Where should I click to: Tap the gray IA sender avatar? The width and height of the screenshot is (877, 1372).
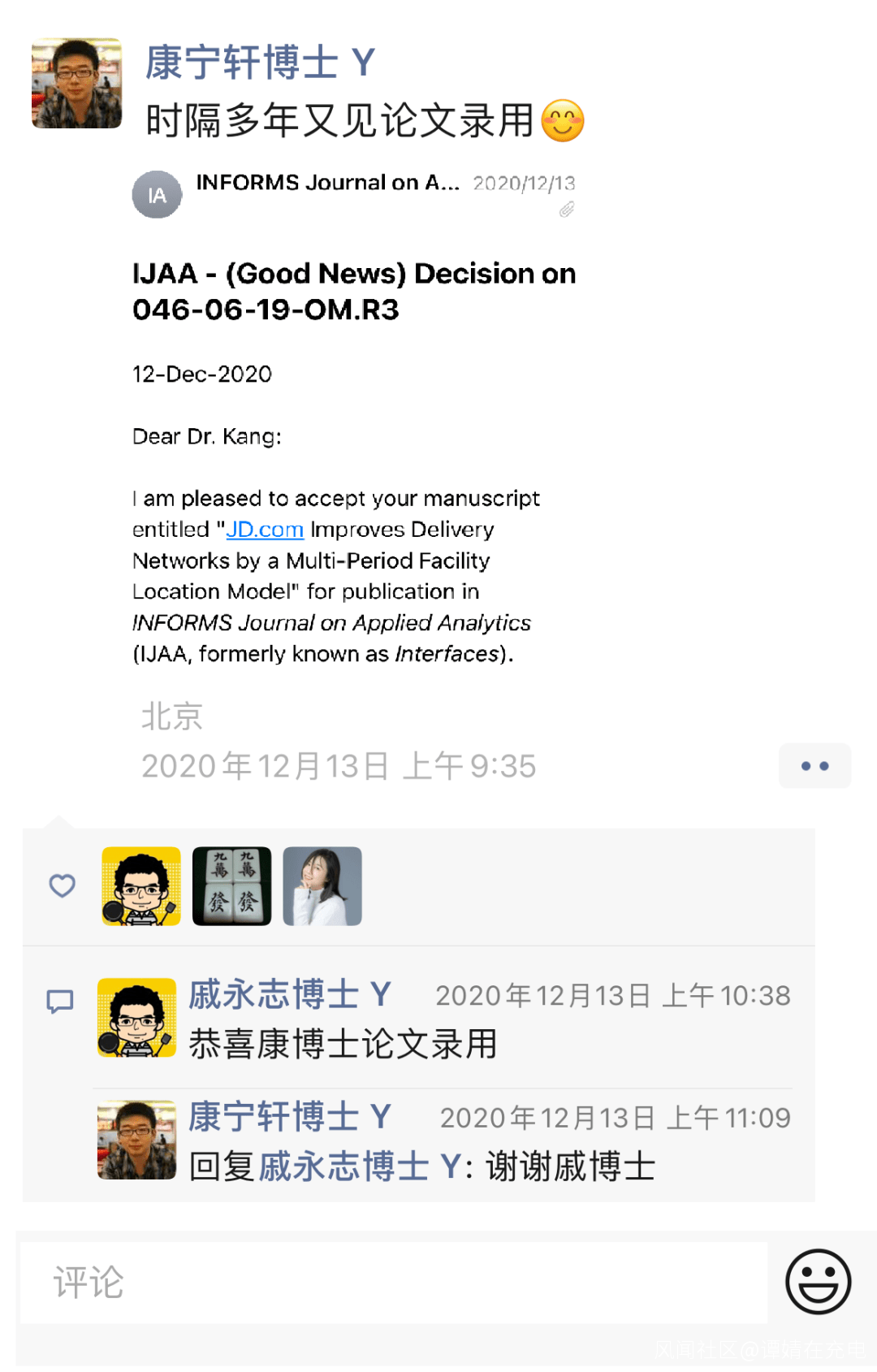tap(157, 195)
